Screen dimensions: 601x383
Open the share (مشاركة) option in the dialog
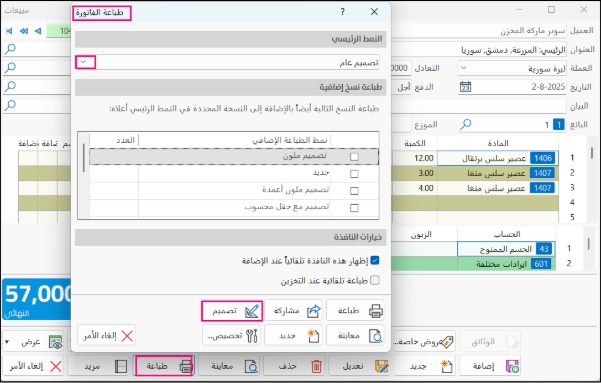coord(294,311)
